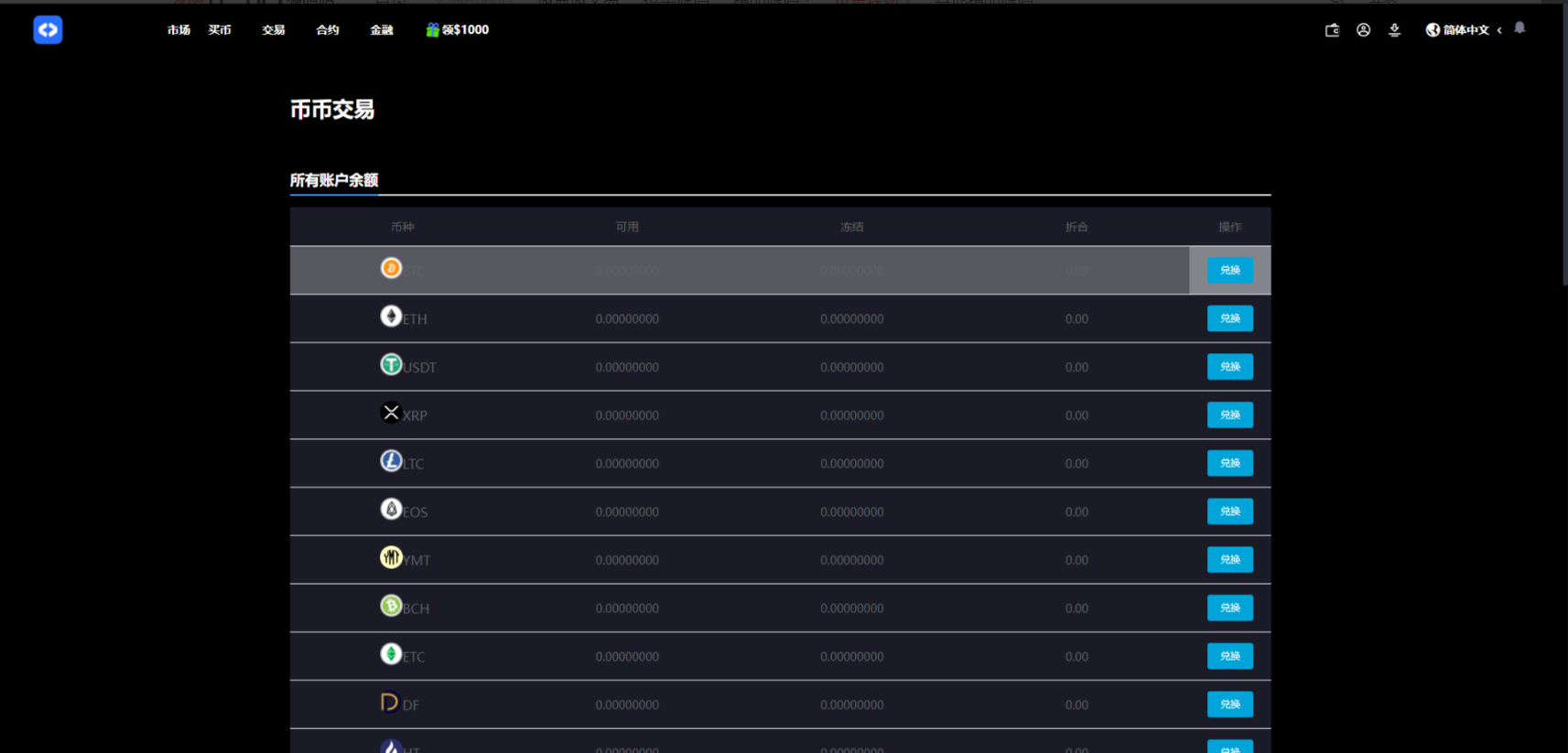This screenshot has height=753, width=1568.
Task: Click the LTC coin icon
Action: click(391, 461)
